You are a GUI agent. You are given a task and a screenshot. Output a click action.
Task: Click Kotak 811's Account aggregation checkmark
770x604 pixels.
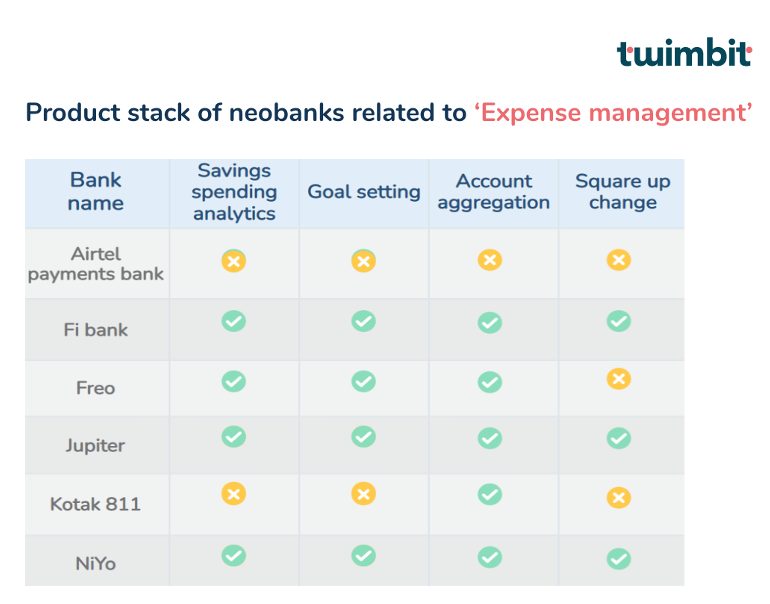pyautogui.click(x=489, y=494)
